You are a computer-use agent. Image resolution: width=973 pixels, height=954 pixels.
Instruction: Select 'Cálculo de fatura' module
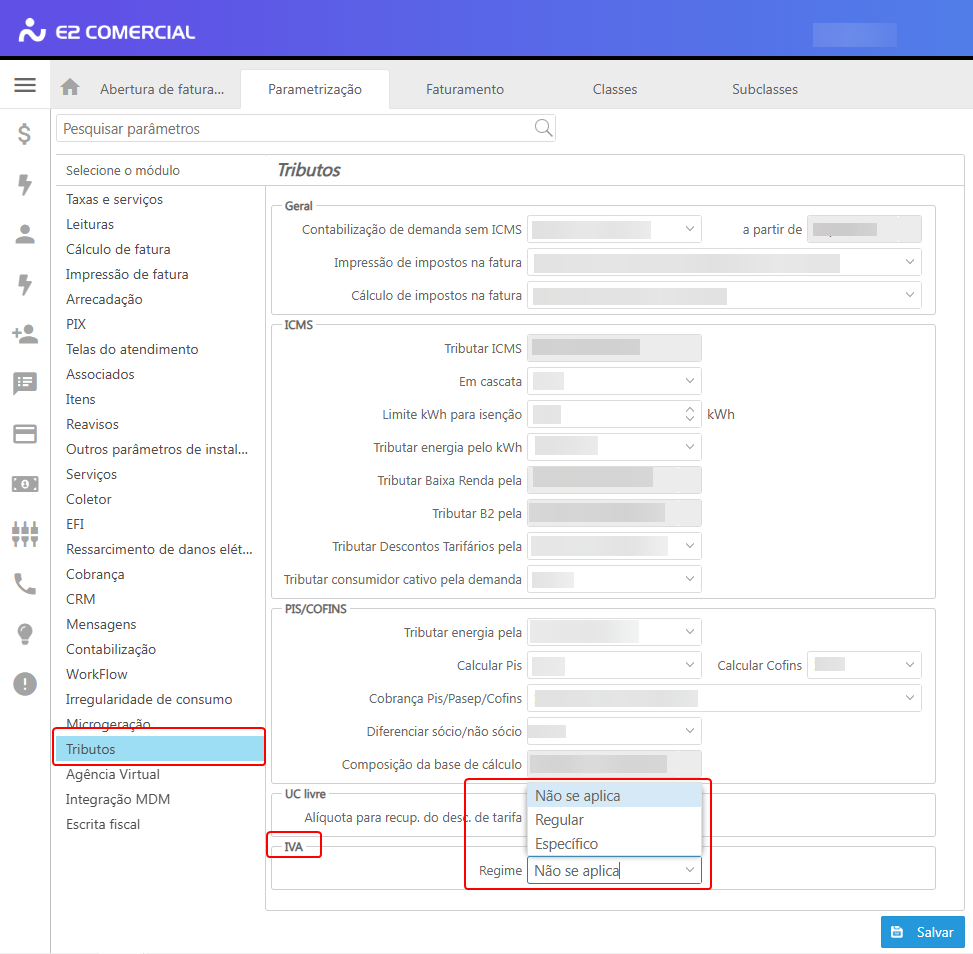[x=118, y=249]
